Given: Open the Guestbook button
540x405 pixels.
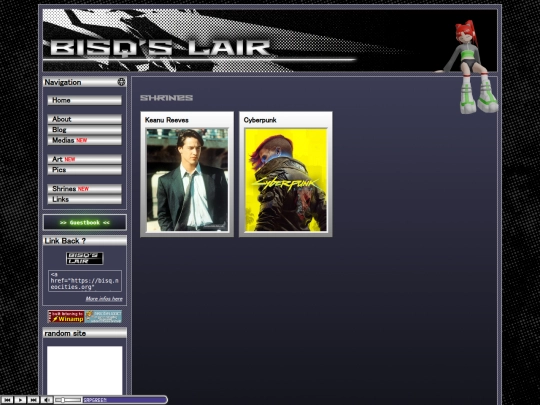Looking at the screenshot, I should pos(84,222).
